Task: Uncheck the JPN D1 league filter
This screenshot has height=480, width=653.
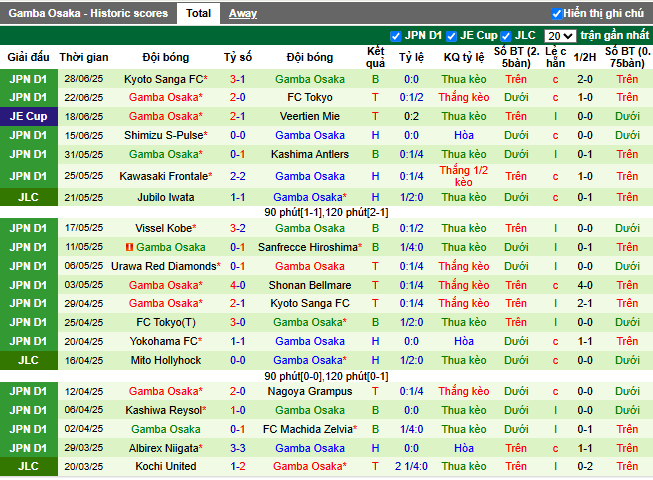Action: point(396,36)
